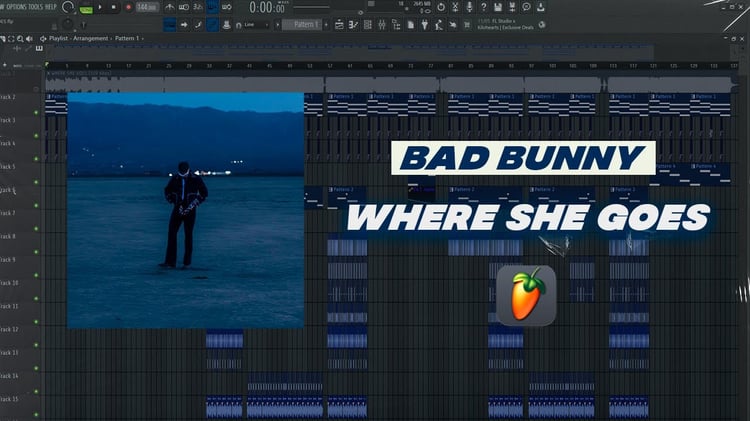Activate the red record button
Viewport: 750px width, 421px height.
tap(128, 7)
